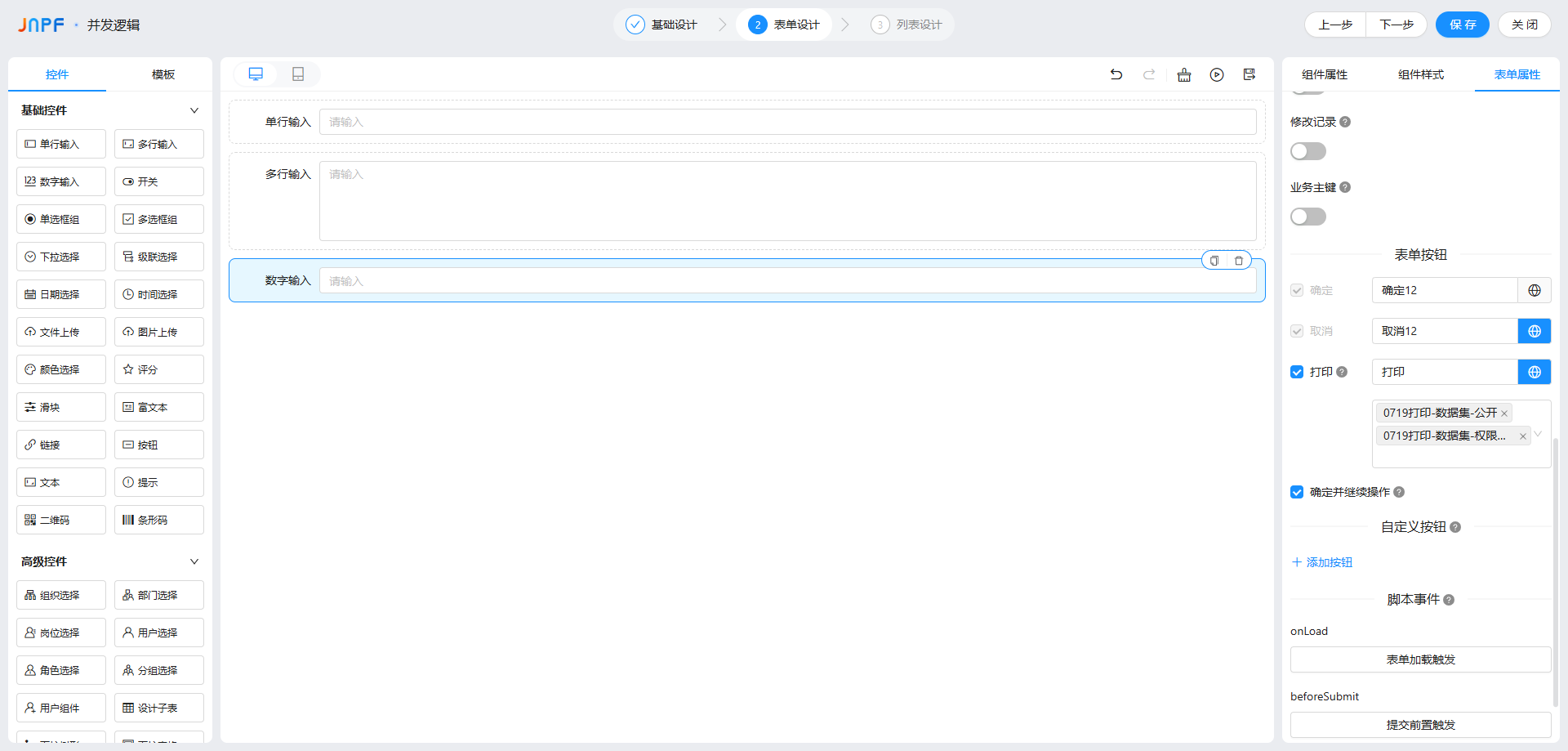Click the disabled 取消 checkbox

click(x=1297, y=331)
